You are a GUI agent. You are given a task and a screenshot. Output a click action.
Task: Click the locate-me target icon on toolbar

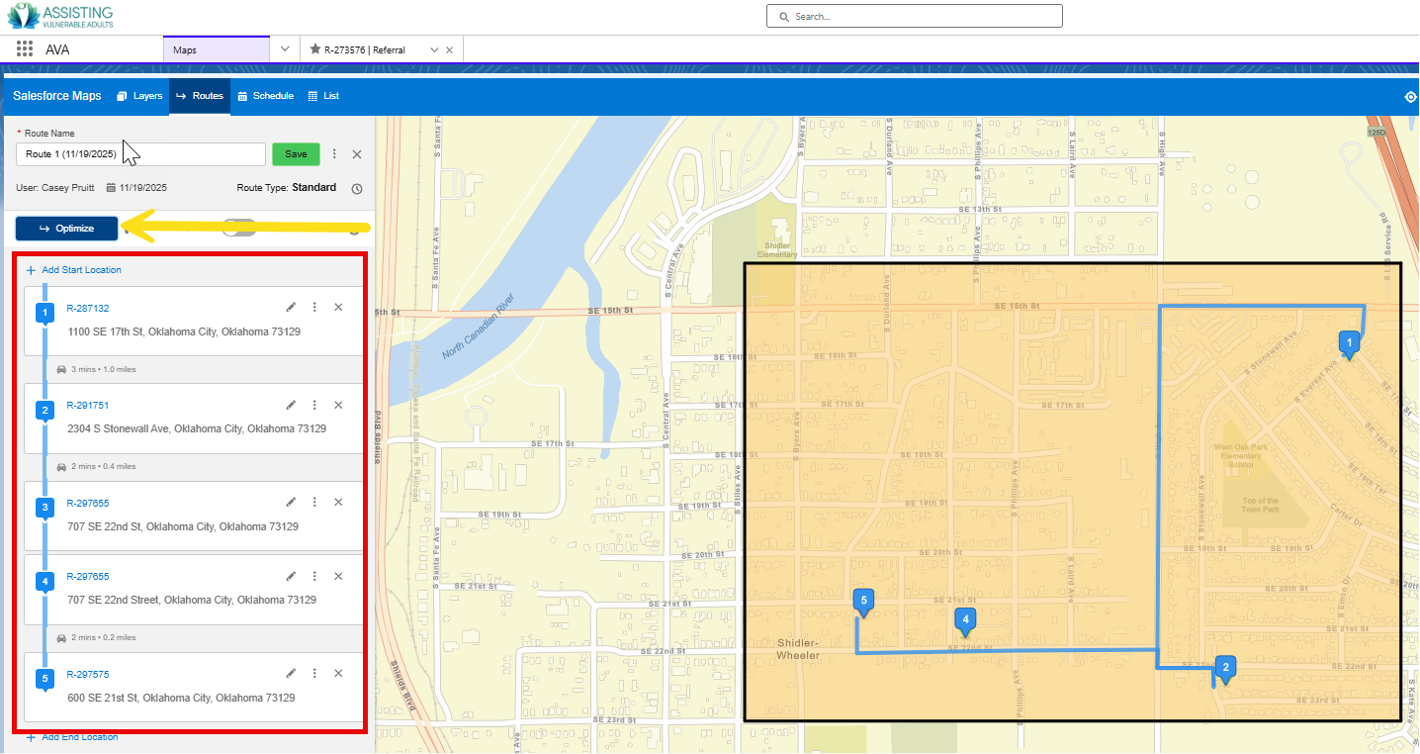tap(1410, 97)
